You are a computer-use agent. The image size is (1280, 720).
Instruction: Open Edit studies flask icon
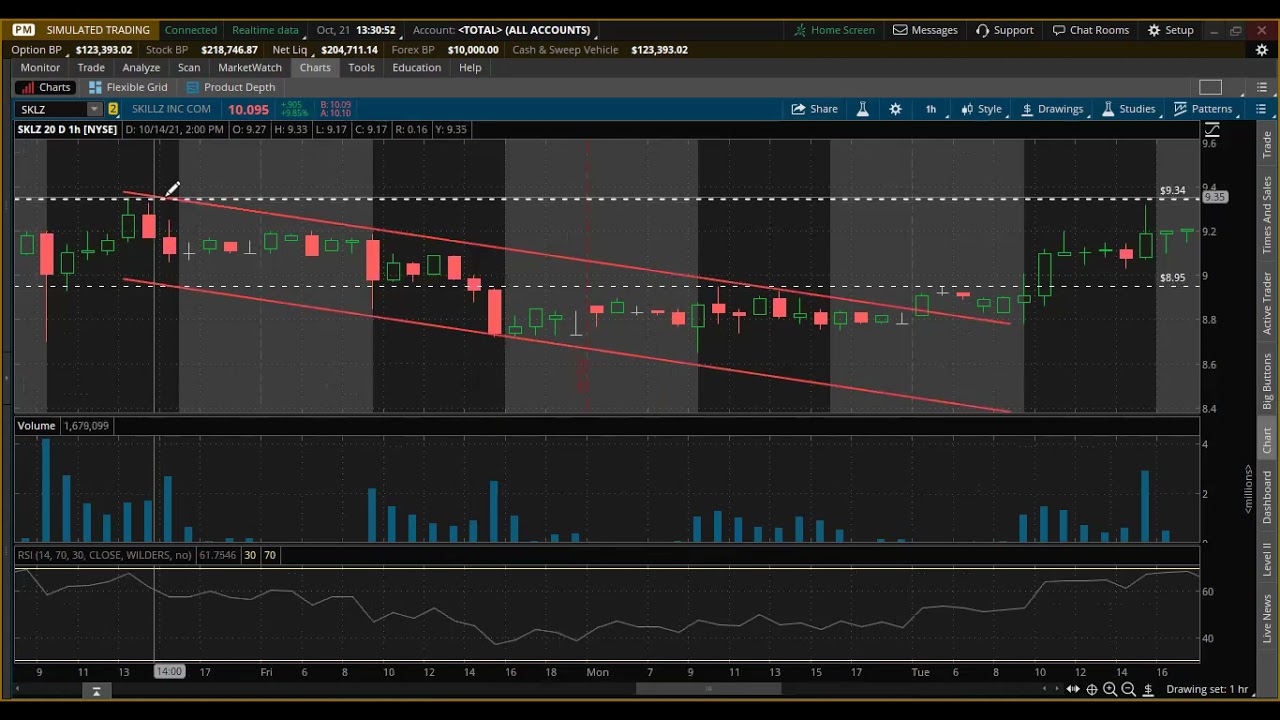pos(862,109)
